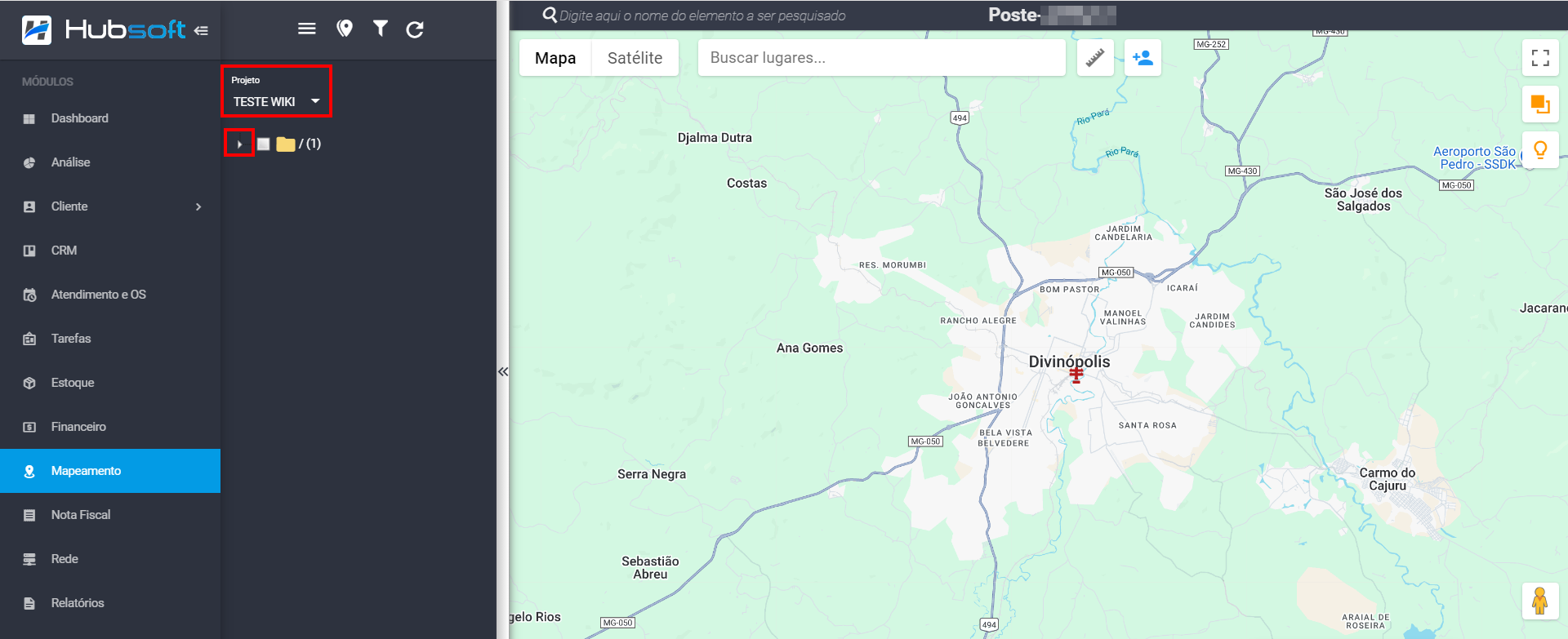Click the Financeiro money icon
This screenshot has height=639, width=1568.
pos(29,427)
